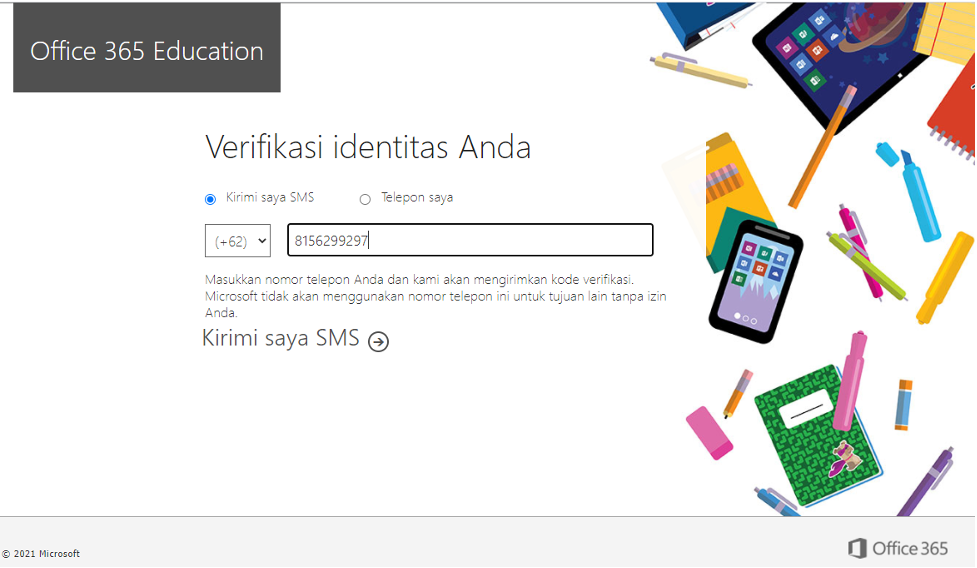Click the 'Kirimi saya SMS' submit link
This screenshot has width=977, height=568.
(281, 338)
